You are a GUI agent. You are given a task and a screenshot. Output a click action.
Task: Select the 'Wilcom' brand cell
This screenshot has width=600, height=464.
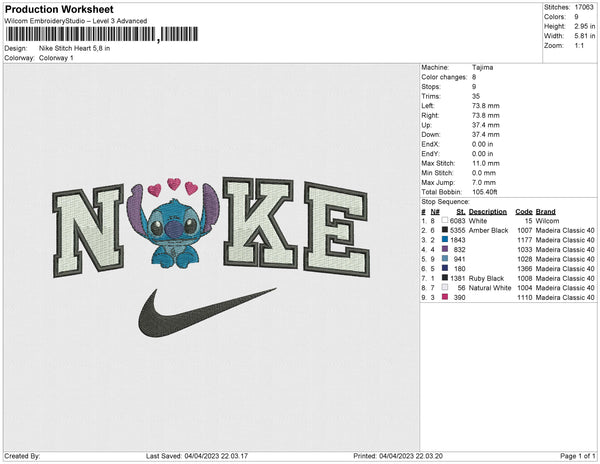tap(547, 221)
